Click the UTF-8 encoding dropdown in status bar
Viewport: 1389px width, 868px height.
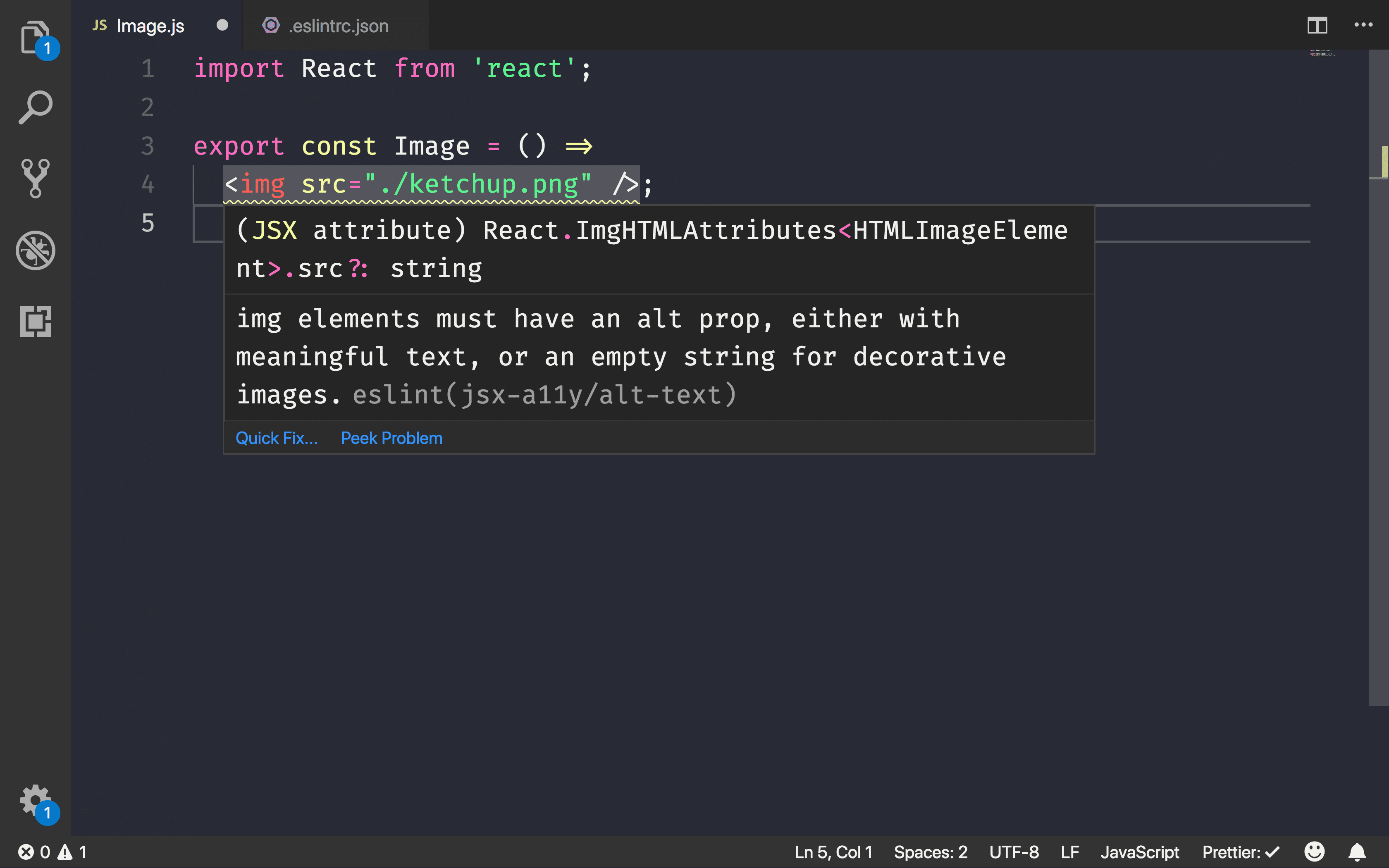(x=1013, y=851)
